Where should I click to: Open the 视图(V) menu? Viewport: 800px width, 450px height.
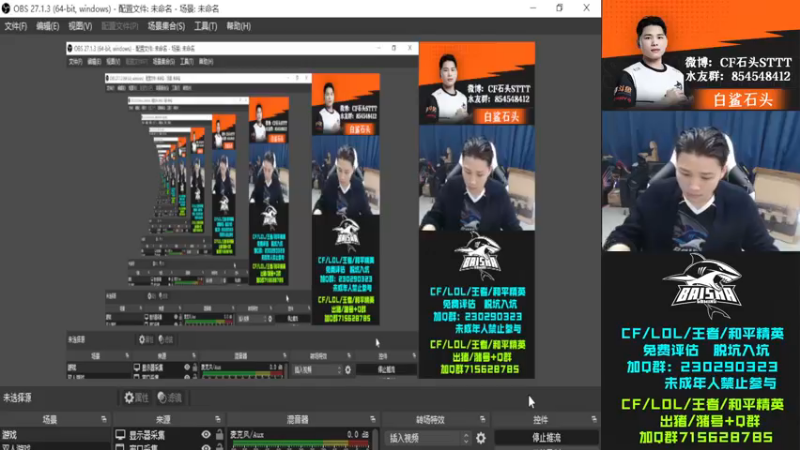80,26
